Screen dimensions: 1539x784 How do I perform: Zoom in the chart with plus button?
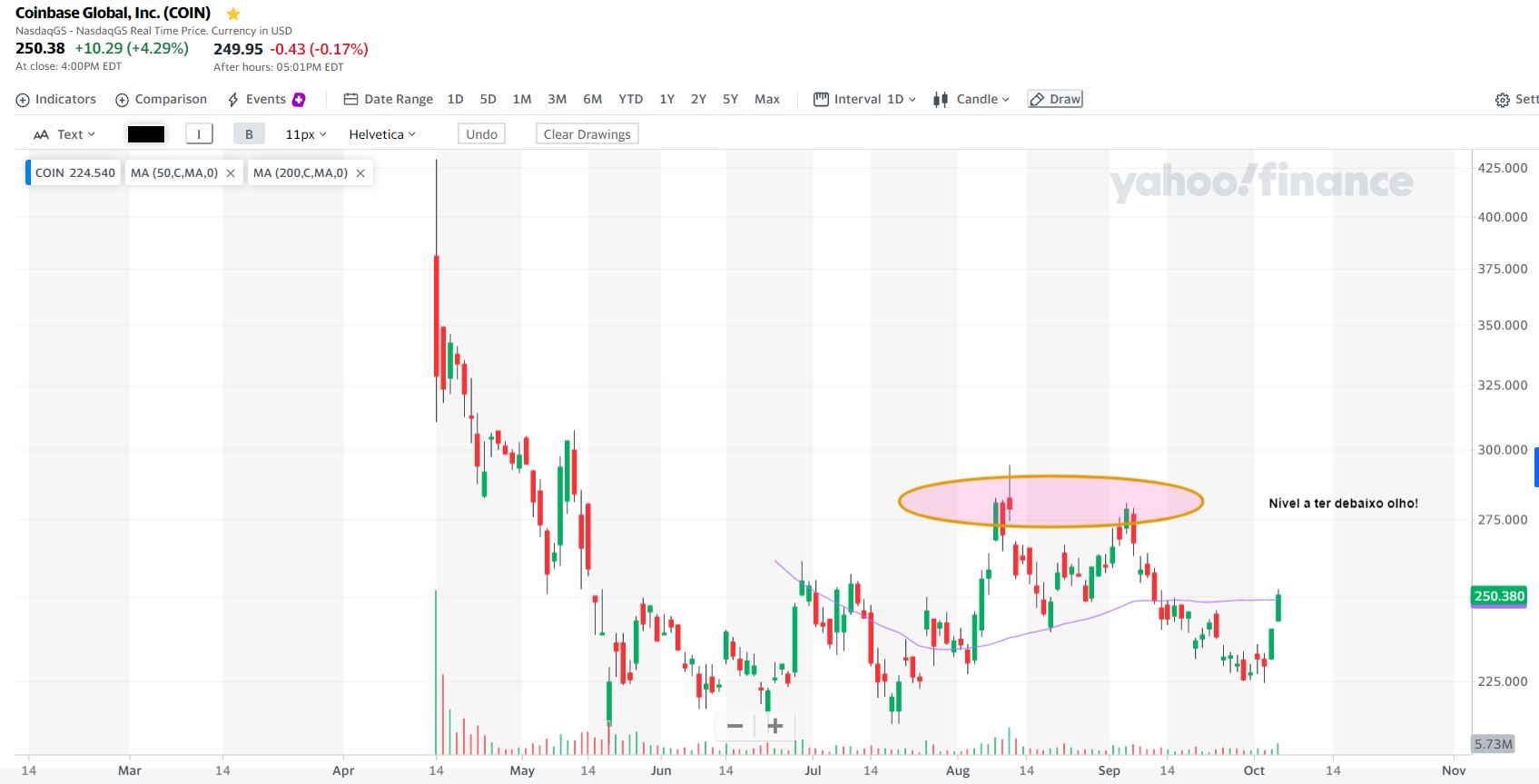tap(775, 726)
